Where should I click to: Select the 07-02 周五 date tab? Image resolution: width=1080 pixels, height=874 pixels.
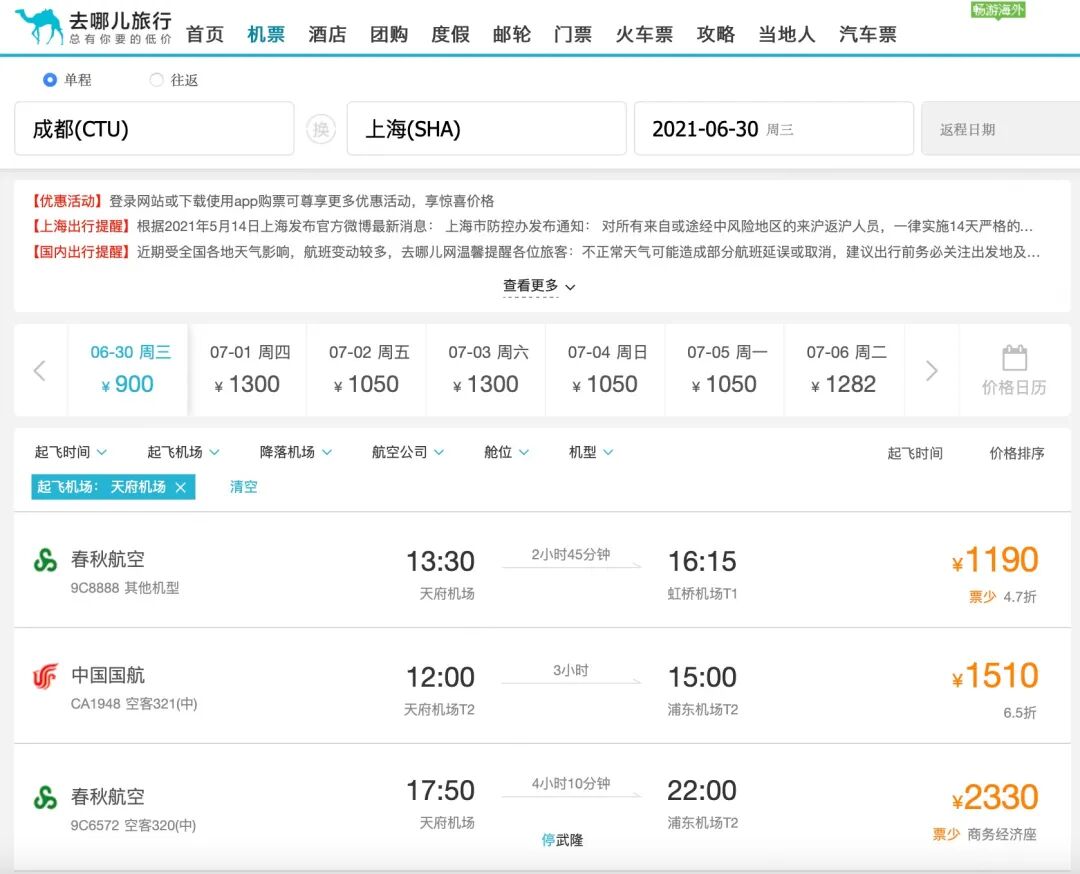pos(366,368)
